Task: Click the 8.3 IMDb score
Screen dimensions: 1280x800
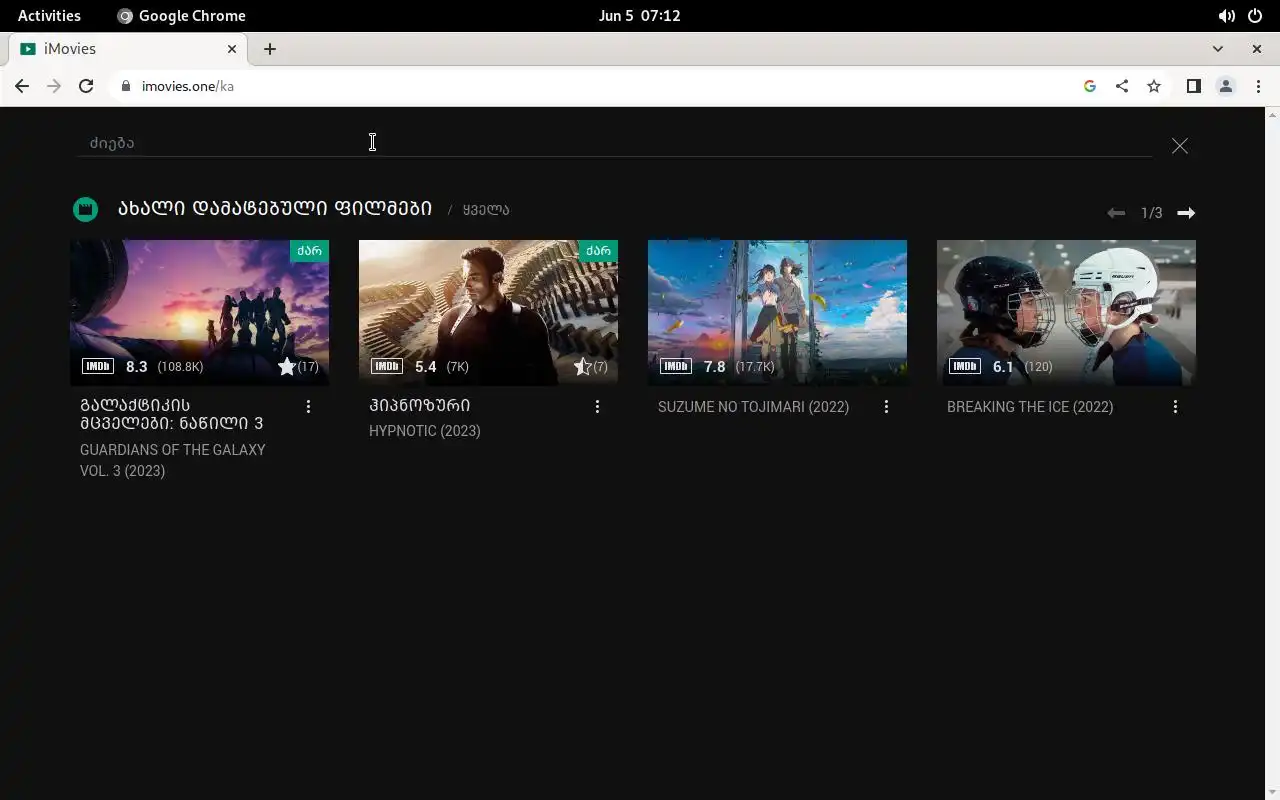Action: point(136,367)
